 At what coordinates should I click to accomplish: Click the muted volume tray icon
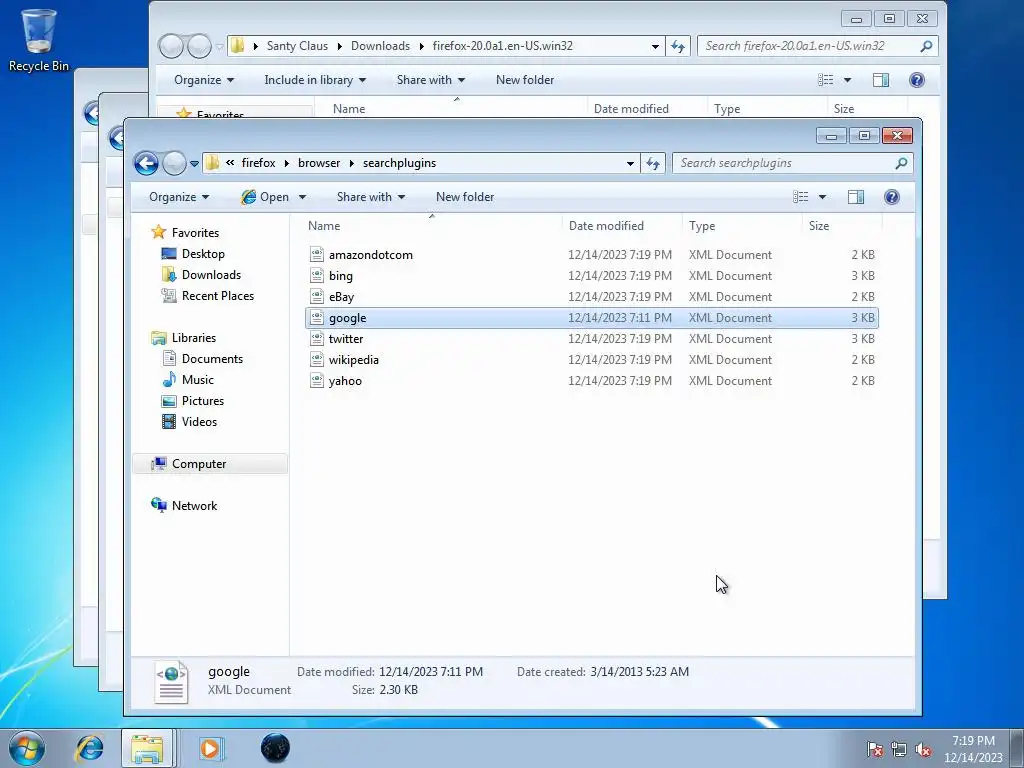coord(923,749)
